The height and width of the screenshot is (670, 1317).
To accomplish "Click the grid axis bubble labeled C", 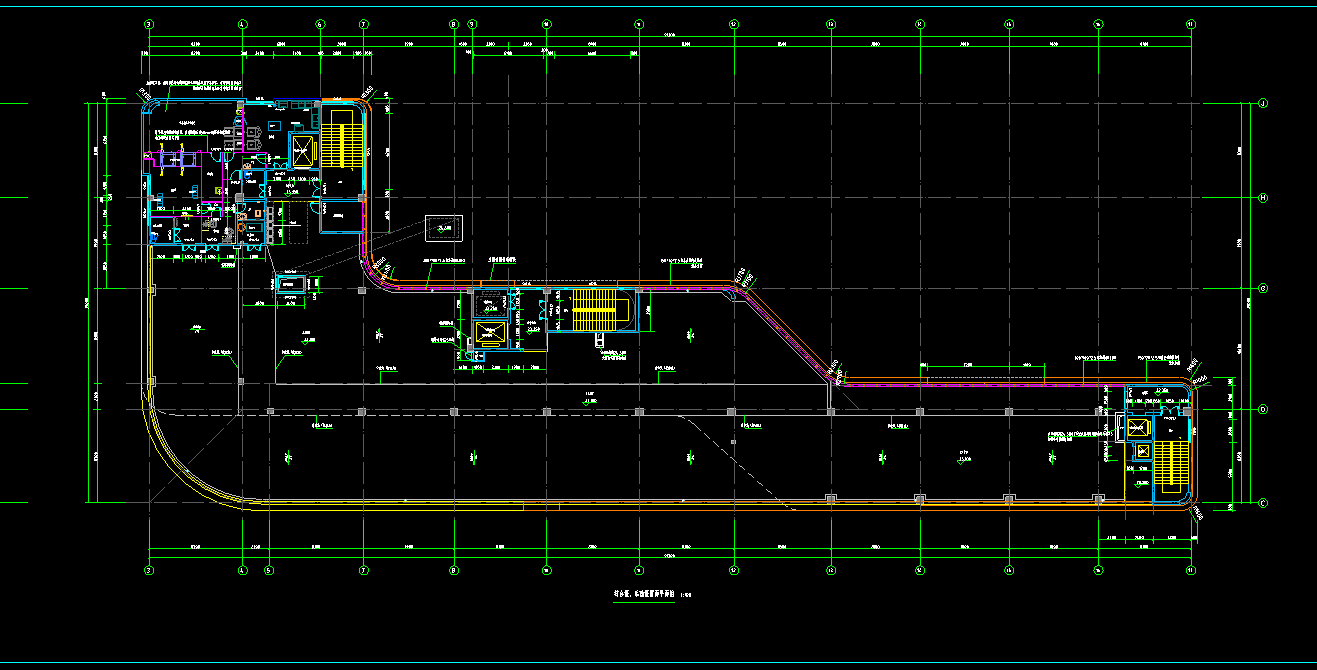I will pos(1262,503).
